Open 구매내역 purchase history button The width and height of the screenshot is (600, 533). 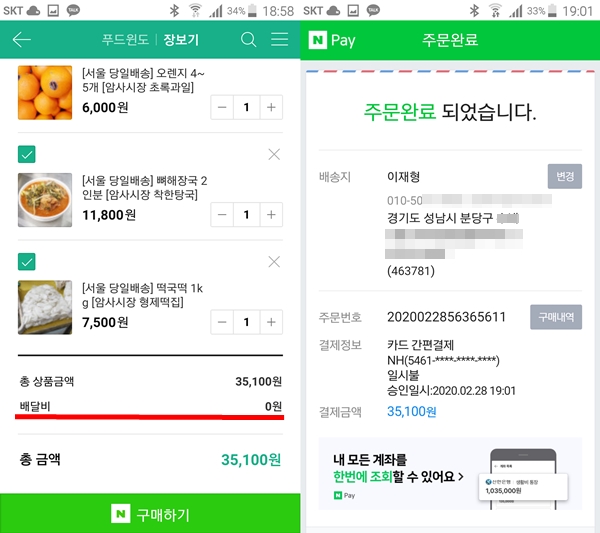(556, 317)
